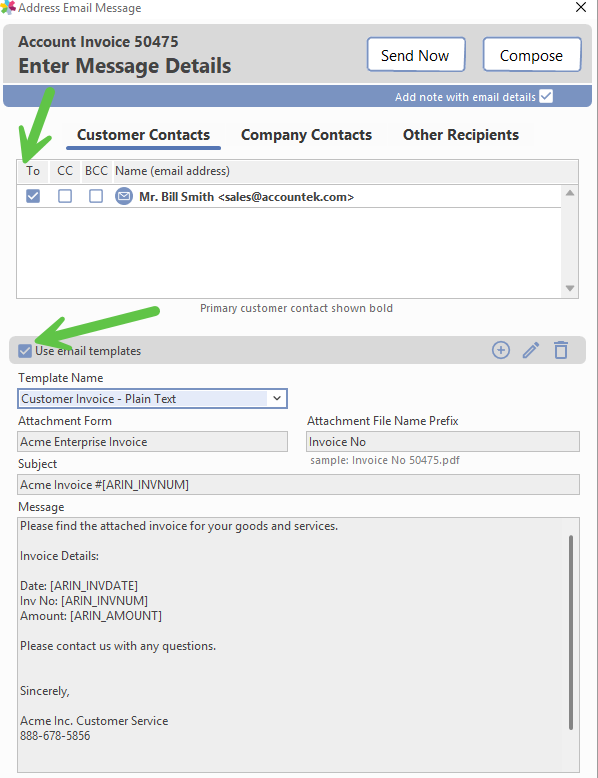598x778 pixels.
Task: Click the message body scrollbar
Action: [x=571, y=632]
